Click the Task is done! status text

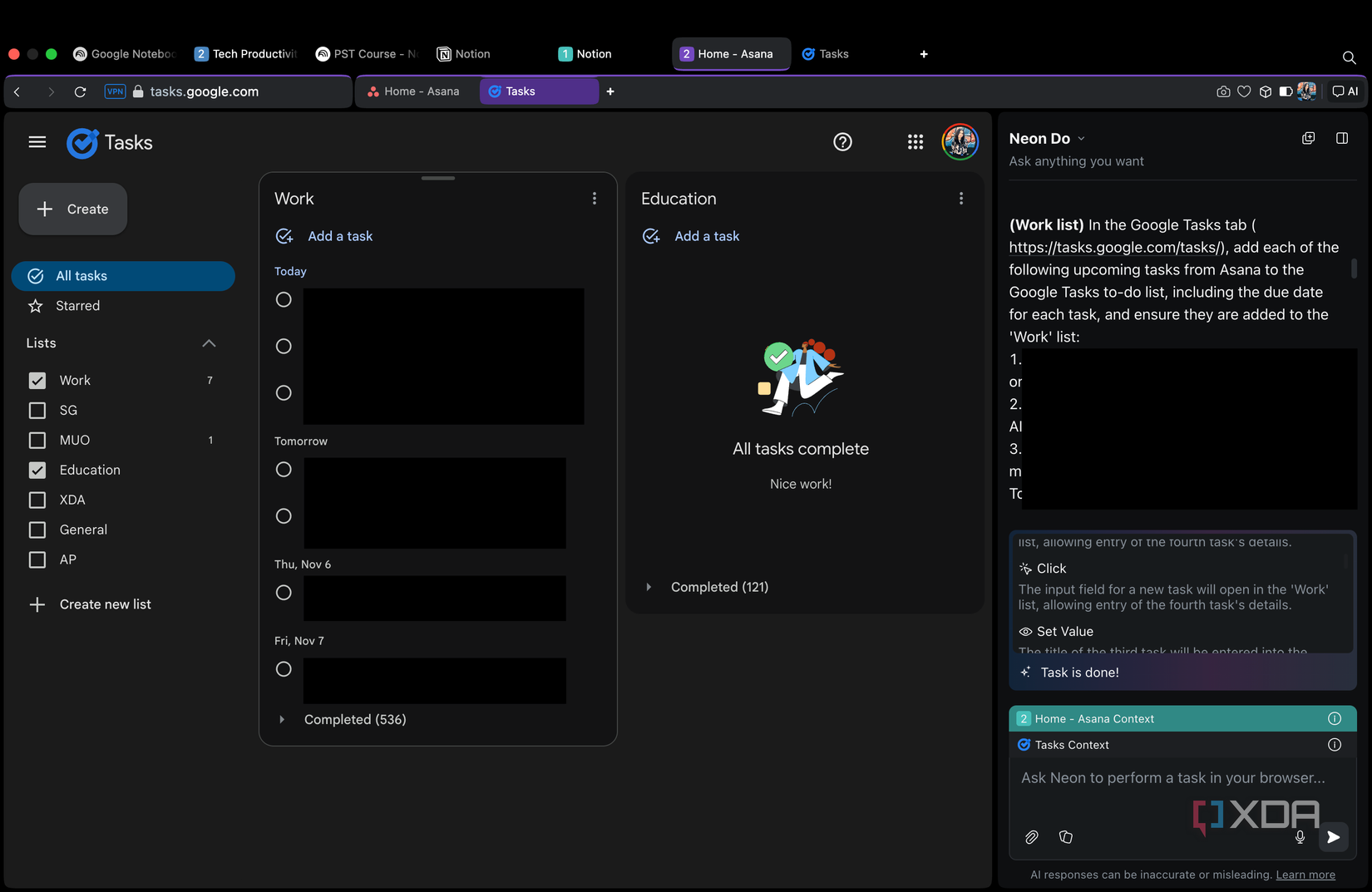(1079, 673)
